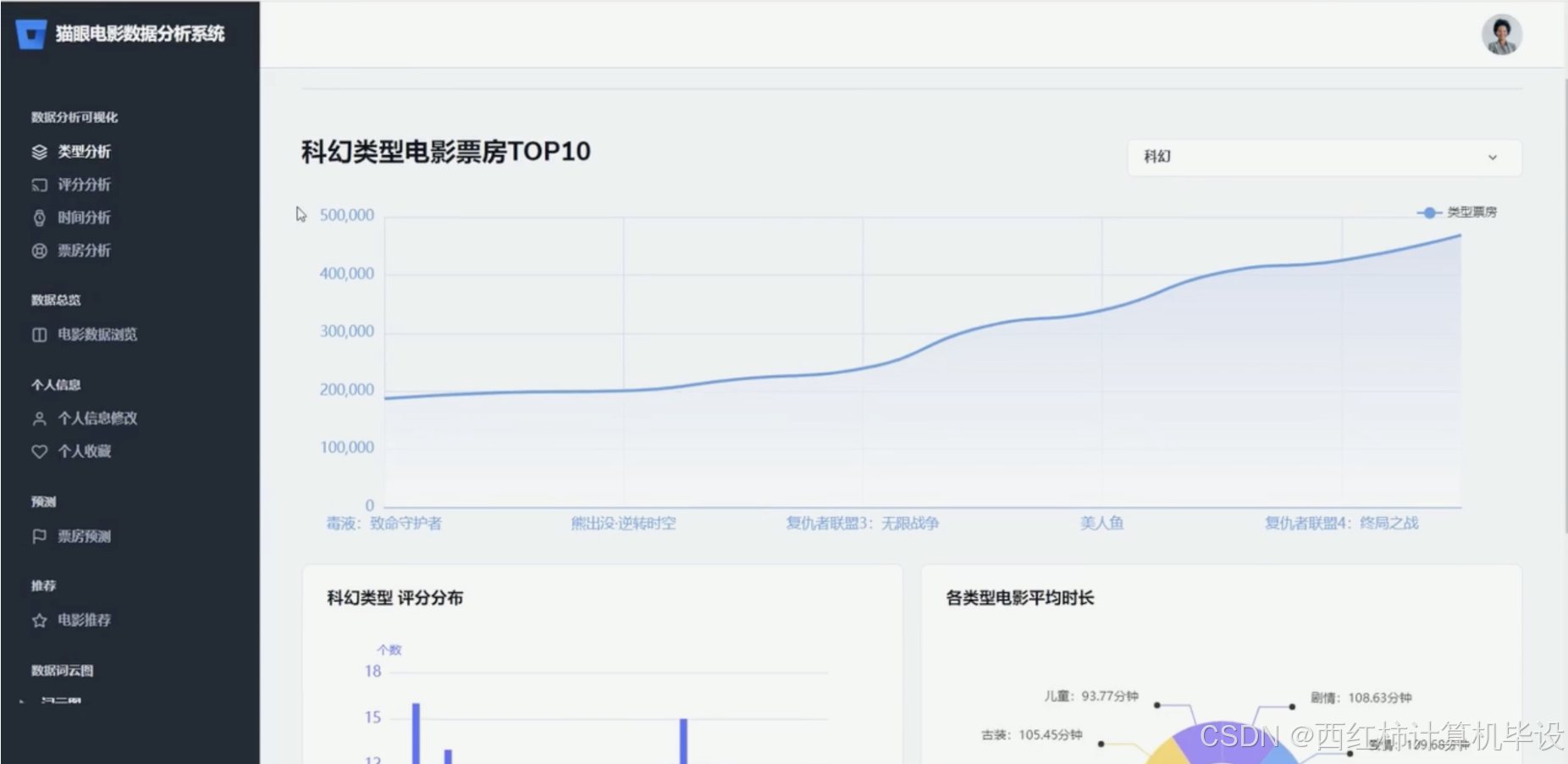Viewport: 1568px width, 764px height.
Task: Click the chevron arrow on the genre selector
Action: pyautogui.click(x=1493, y=158)
